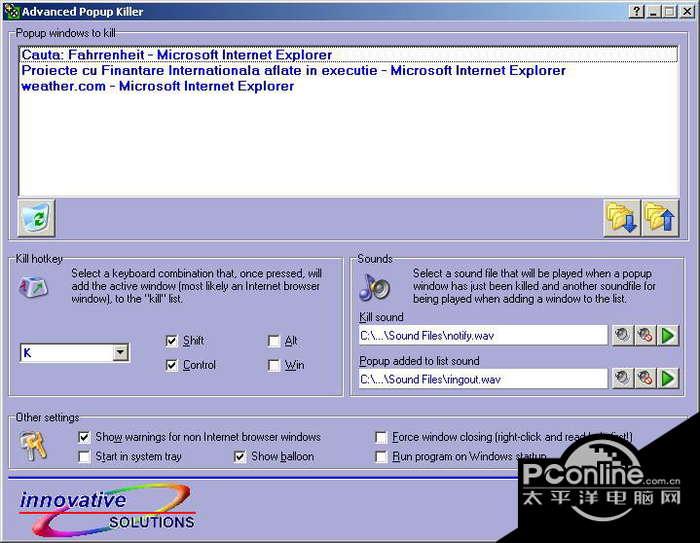Select Cauta: Fahrrenheit list entry

pyautogui.click(x=349, y=54)
